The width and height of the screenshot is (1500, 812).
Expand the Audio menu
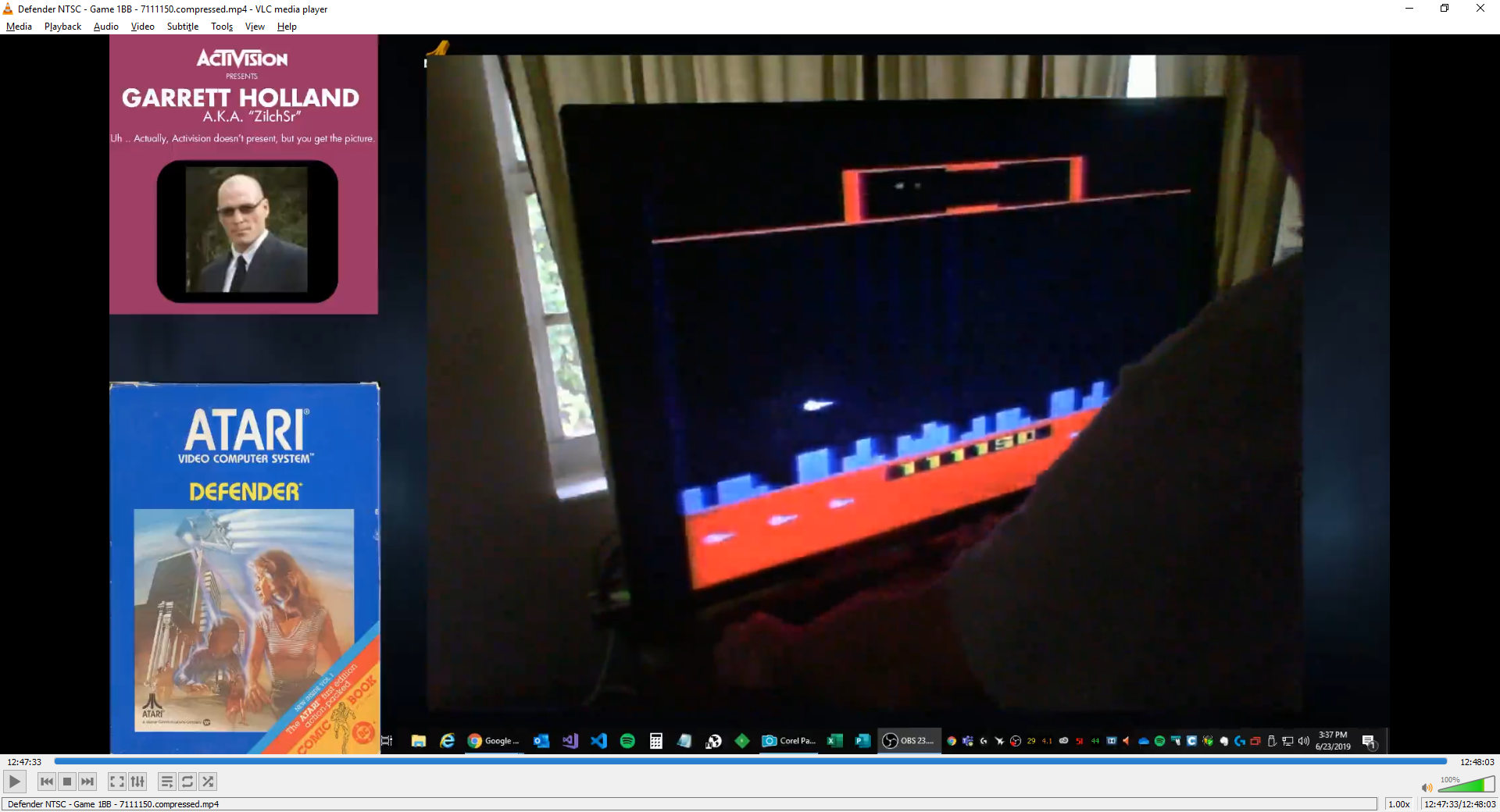click(x=105, y=27)
